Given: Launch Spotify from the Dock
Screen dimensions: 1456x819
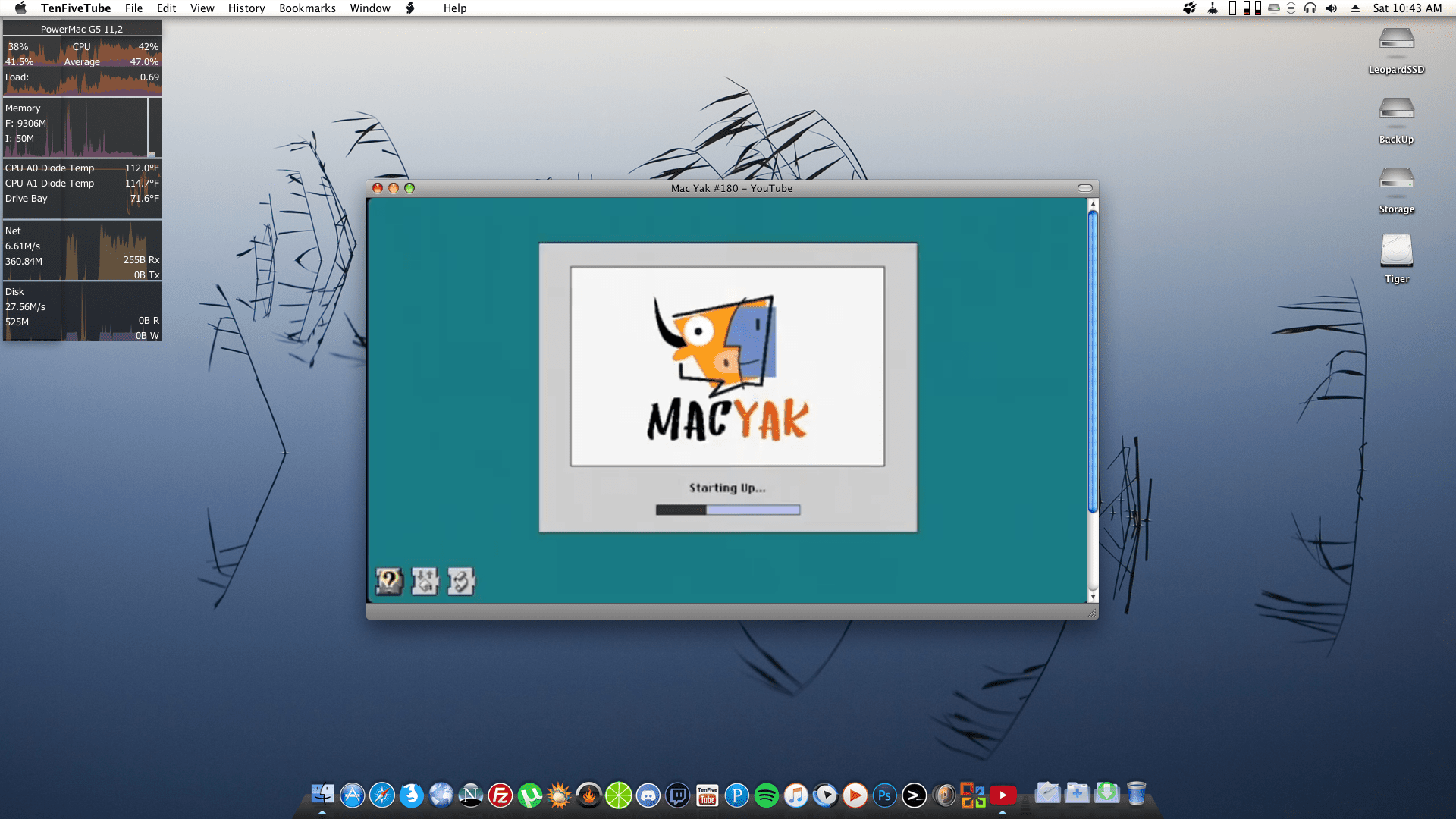Looking at the screenshot, I should coord(767,795).
